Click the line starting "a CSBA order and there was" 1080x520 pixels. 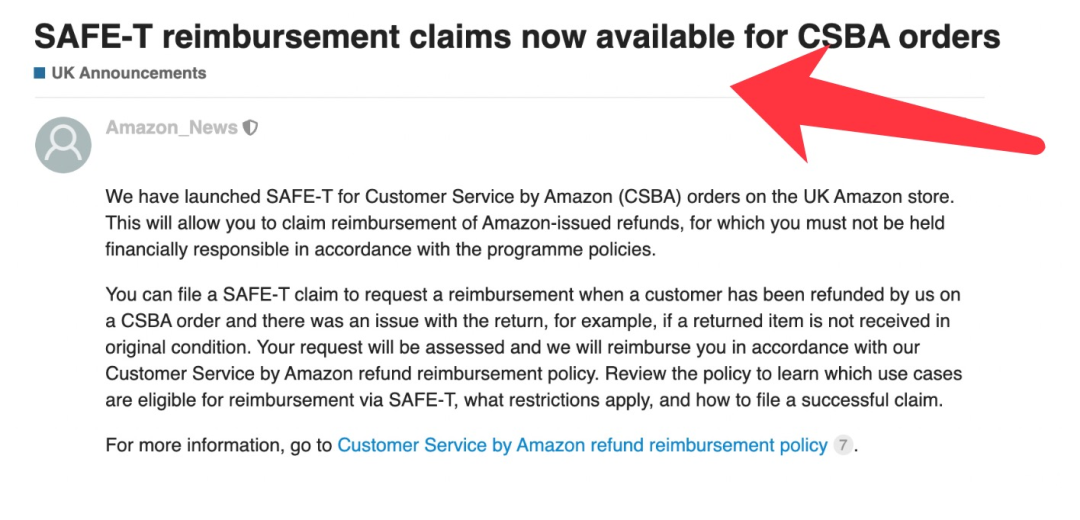tap(526, 322)
